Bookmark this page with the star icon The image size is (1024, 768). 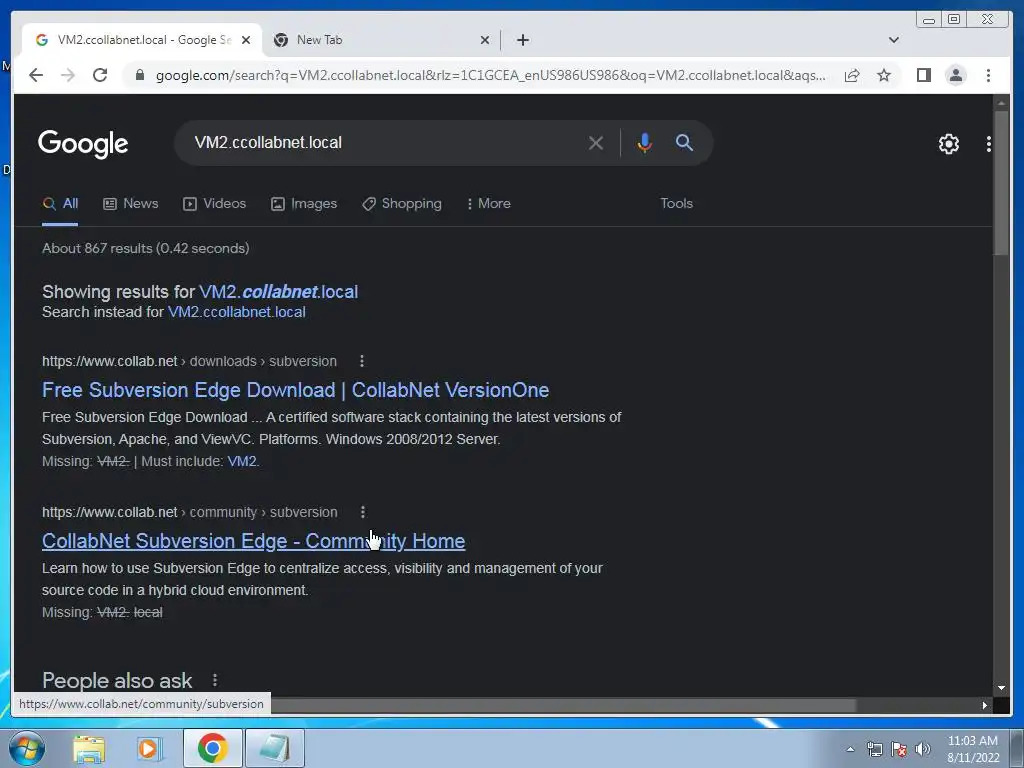click(884, 75)
